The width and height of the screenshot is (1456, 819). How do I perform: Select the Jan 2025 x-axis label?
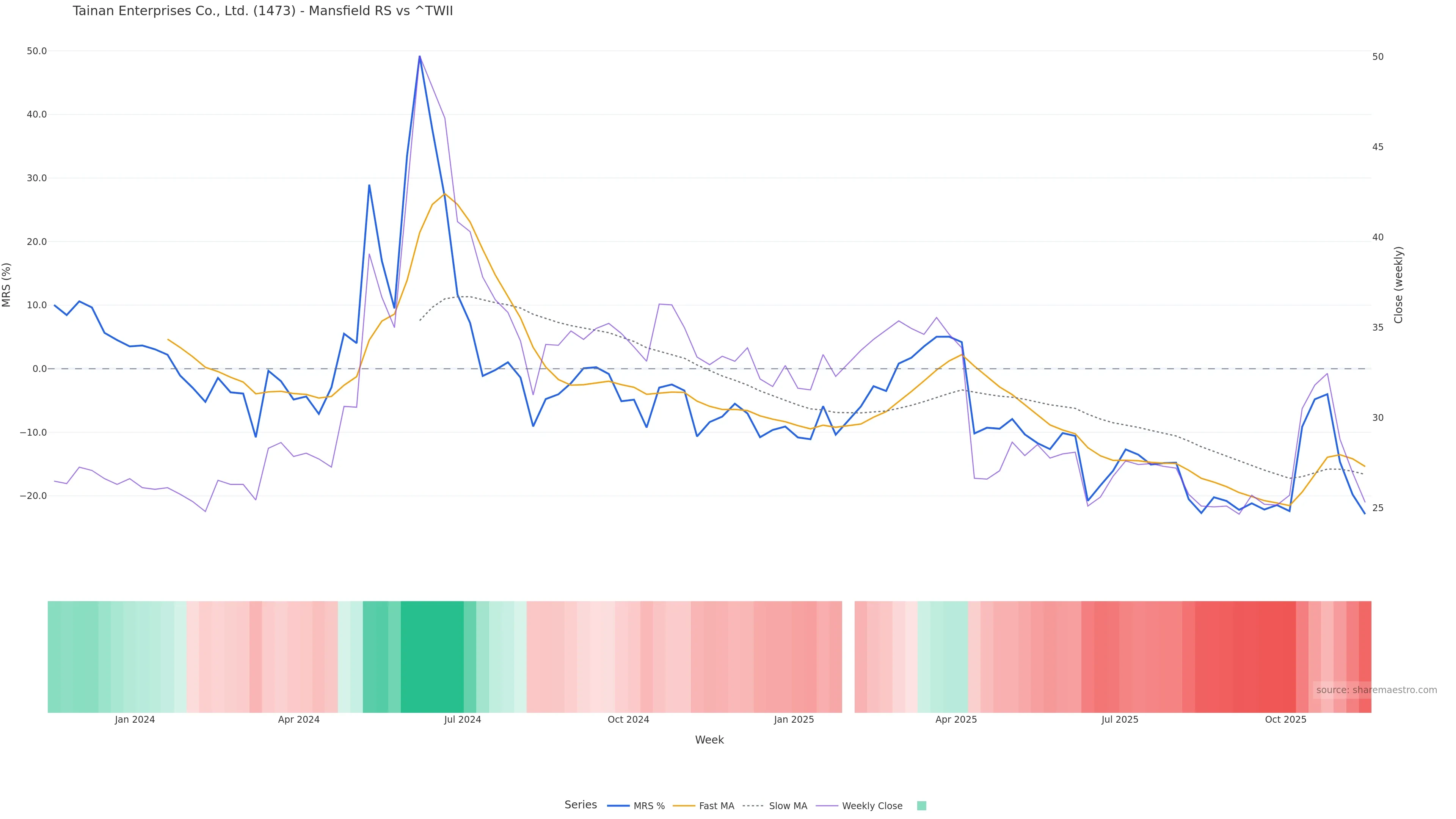794,720
